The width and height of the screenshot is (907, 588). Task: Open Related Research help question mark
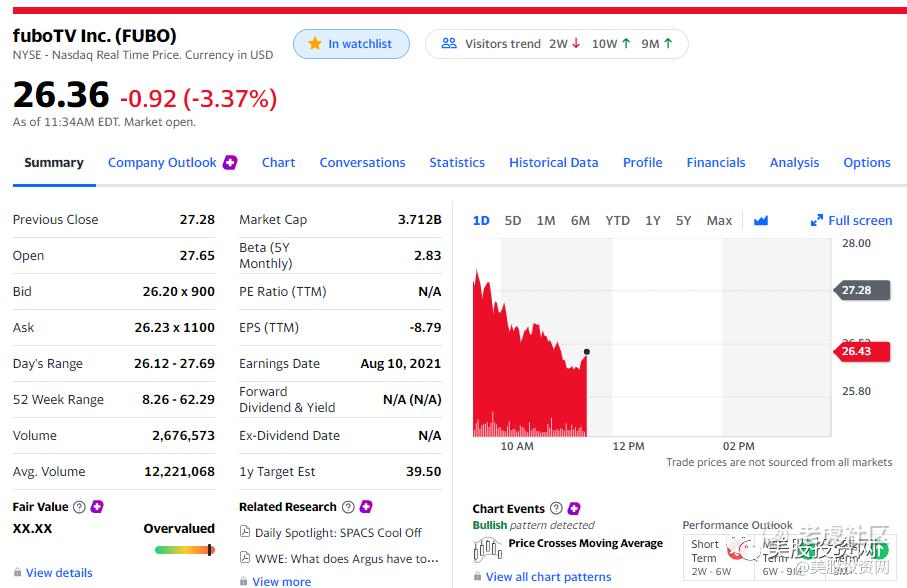(x=348, y=507)
